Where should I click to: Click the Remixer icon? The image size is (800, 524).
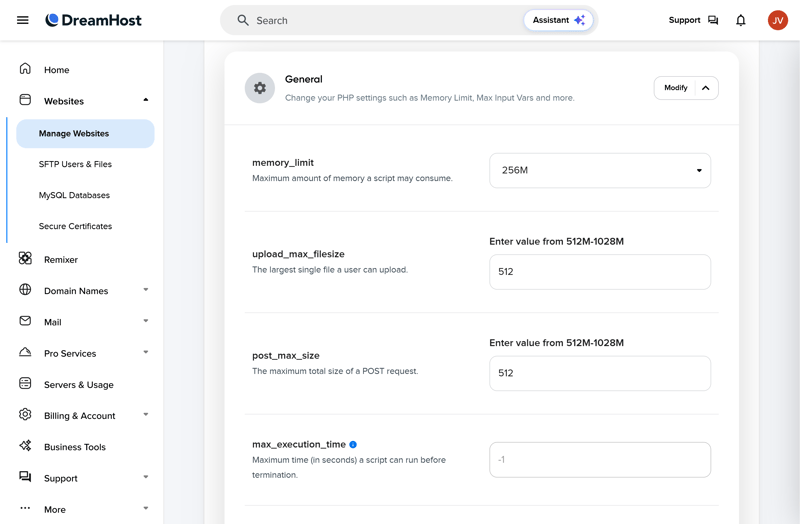click(x=25, y=258)
